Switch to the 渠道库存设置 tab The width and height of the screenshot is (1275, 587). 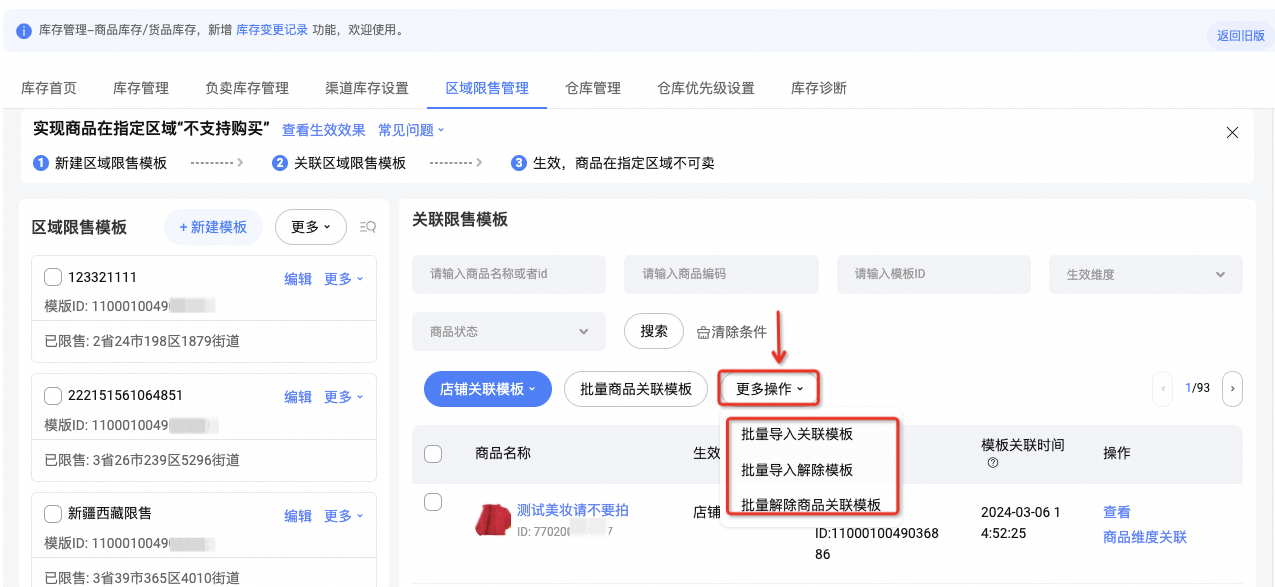(367, 88)
